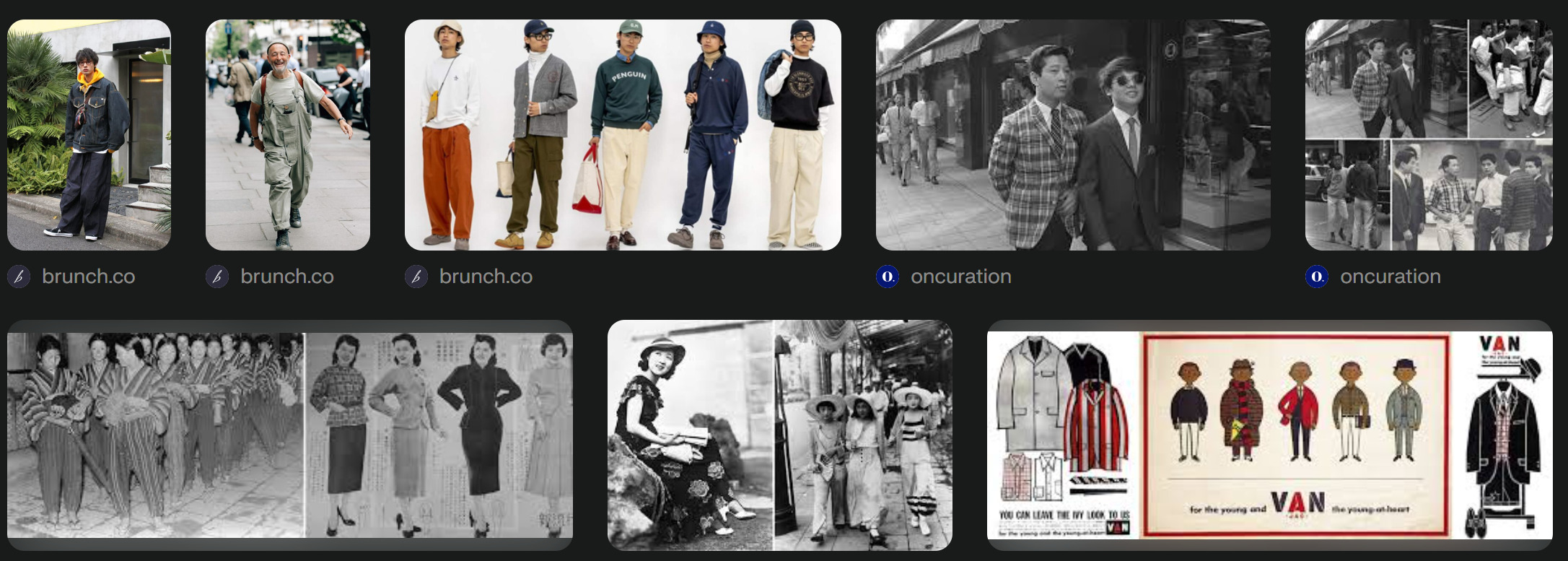Open brunch.co link below overalls man photo

coord(286,277)
